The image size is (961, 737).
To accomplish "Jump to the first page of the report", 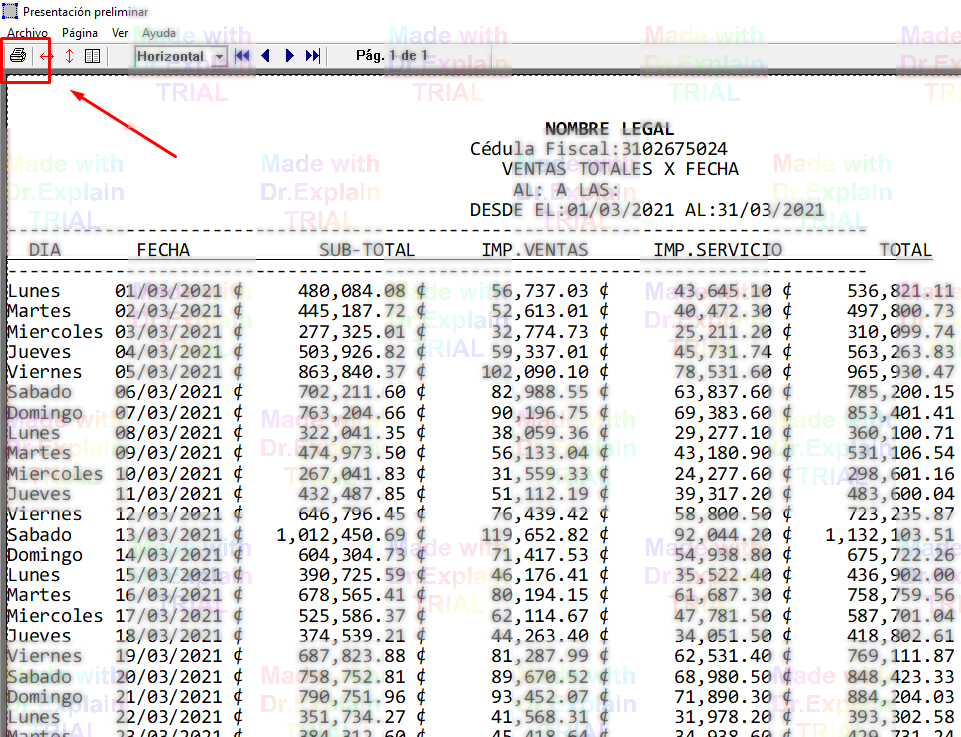I will pyautogui.click(x=242, y=56).
